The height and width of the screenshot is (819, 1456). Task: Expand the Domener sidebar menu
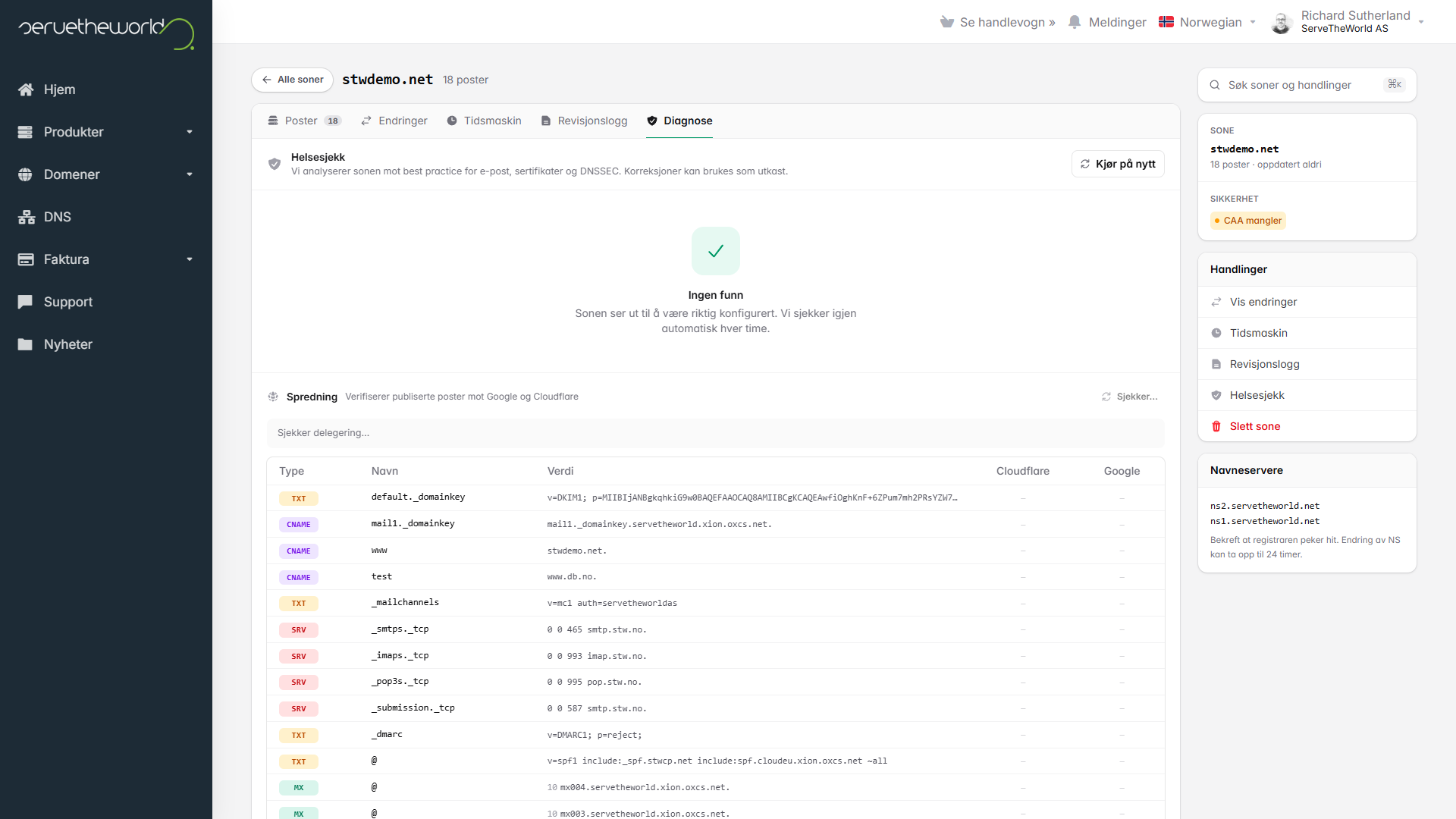tap(106, 174)
